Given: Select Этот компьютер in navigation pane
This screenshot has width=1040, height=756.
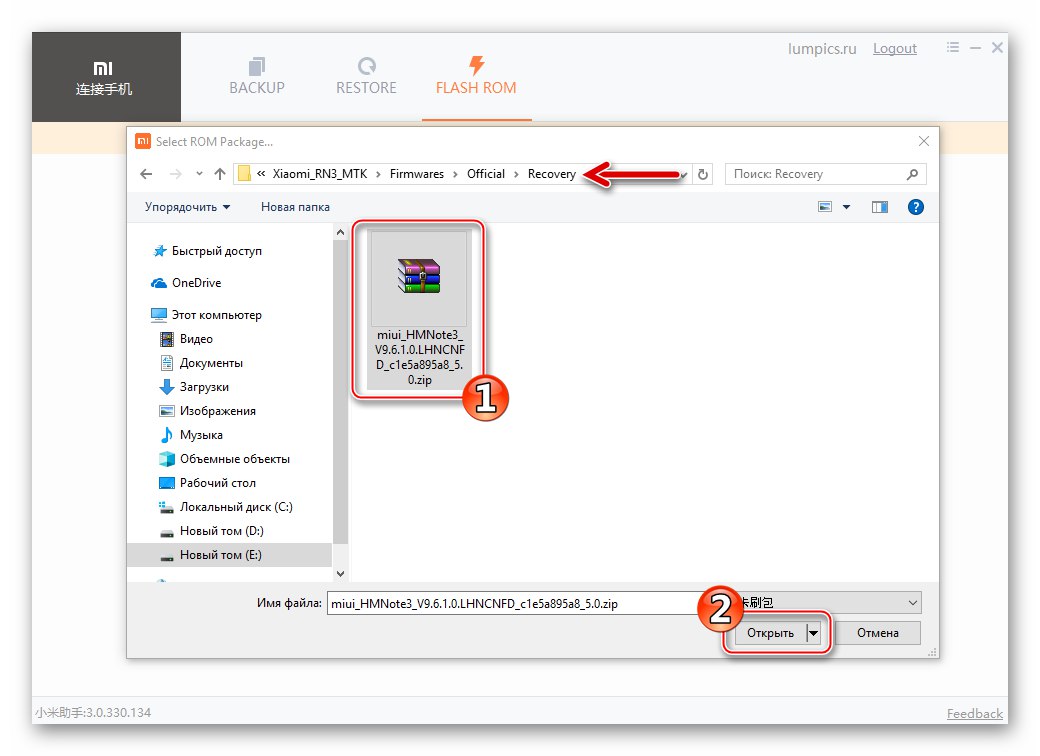Looking at the screenshot, I should coord(216,314).
